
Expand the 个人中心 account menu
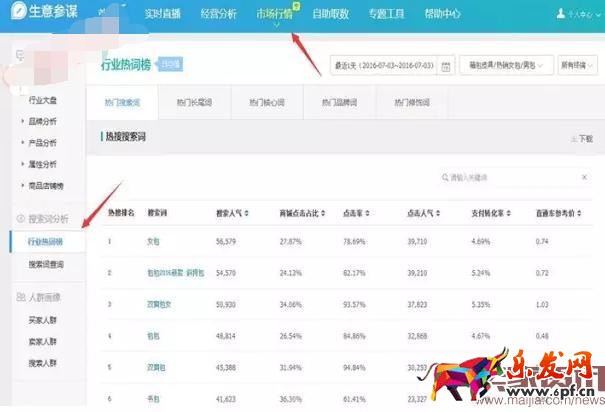point(583,15)
